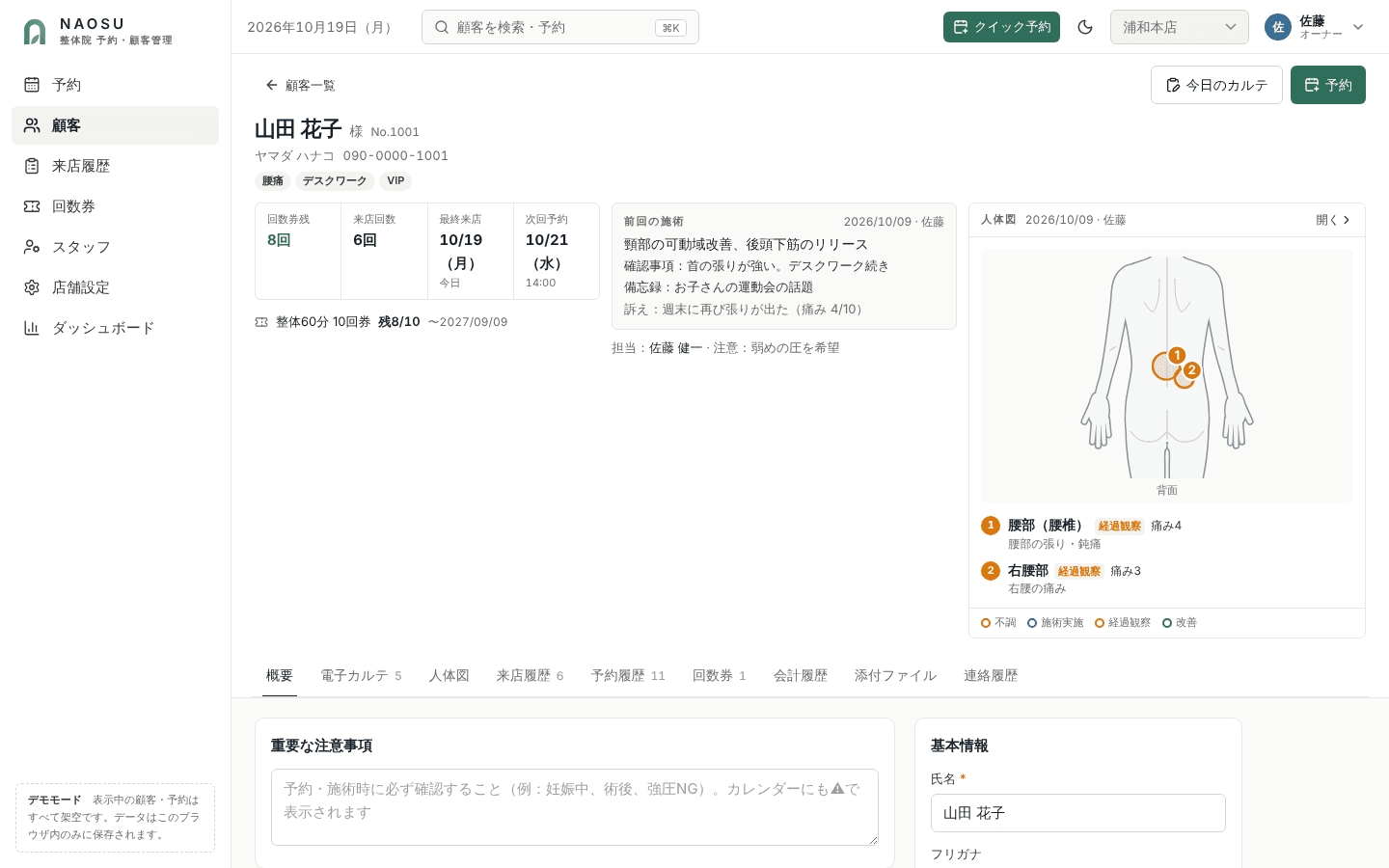
Task: Open 人体図 panel via 開く
Action: coord(1333,220)
